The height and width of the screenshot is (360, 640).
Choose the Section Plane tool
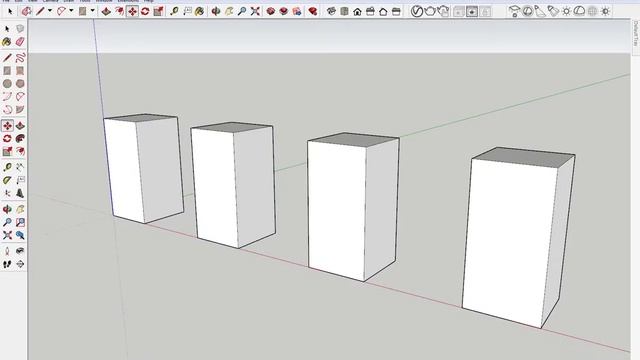20,264
